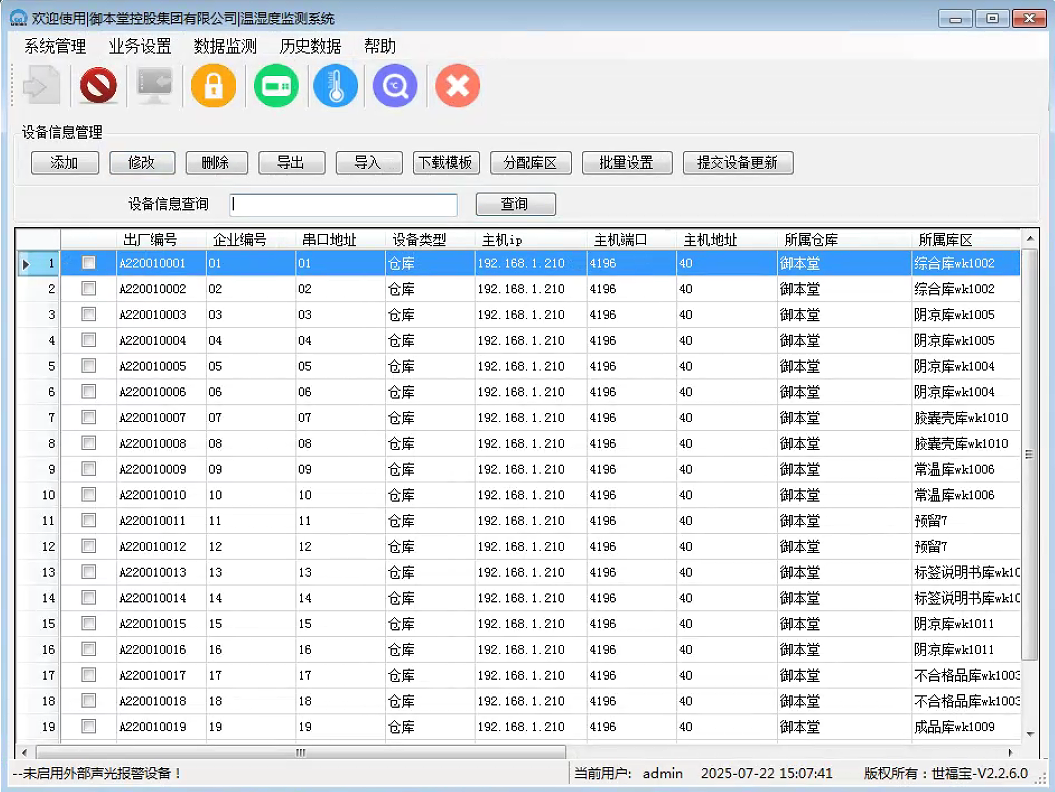The width and height of the screenshot is (1055, 792).
Task: Open the purple temperature search icon
Action: tap(395, 86)
